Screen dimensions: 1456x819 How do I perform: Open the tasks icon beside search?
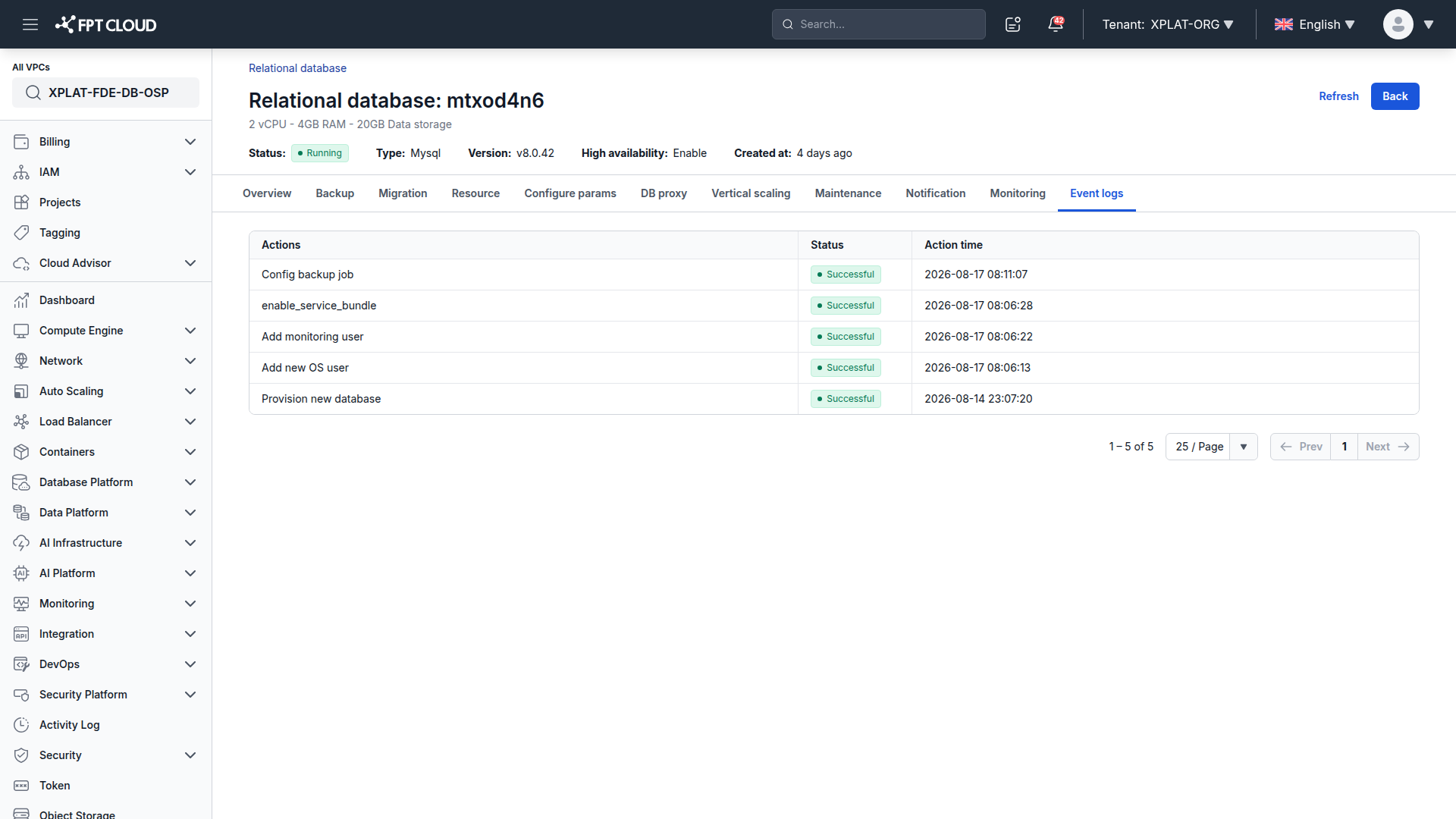pyautogui.click(x=1013, y=24)
